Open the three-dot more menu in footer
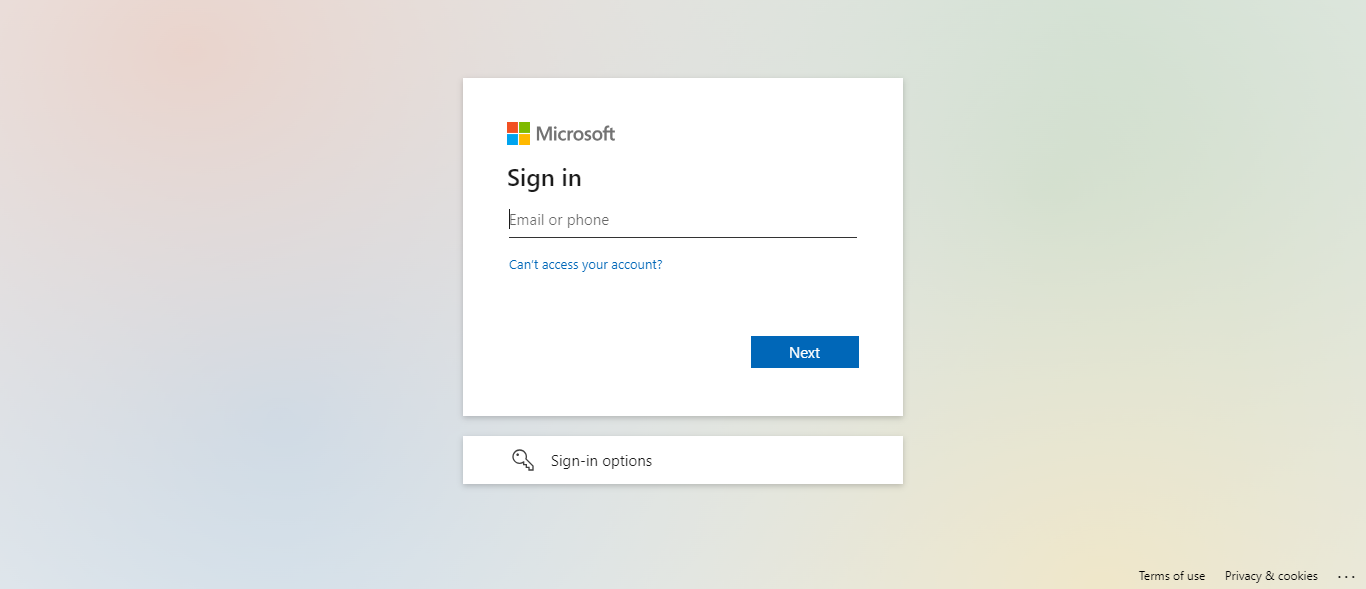Screen dimensions: 1366x589 click(1345, 576)
